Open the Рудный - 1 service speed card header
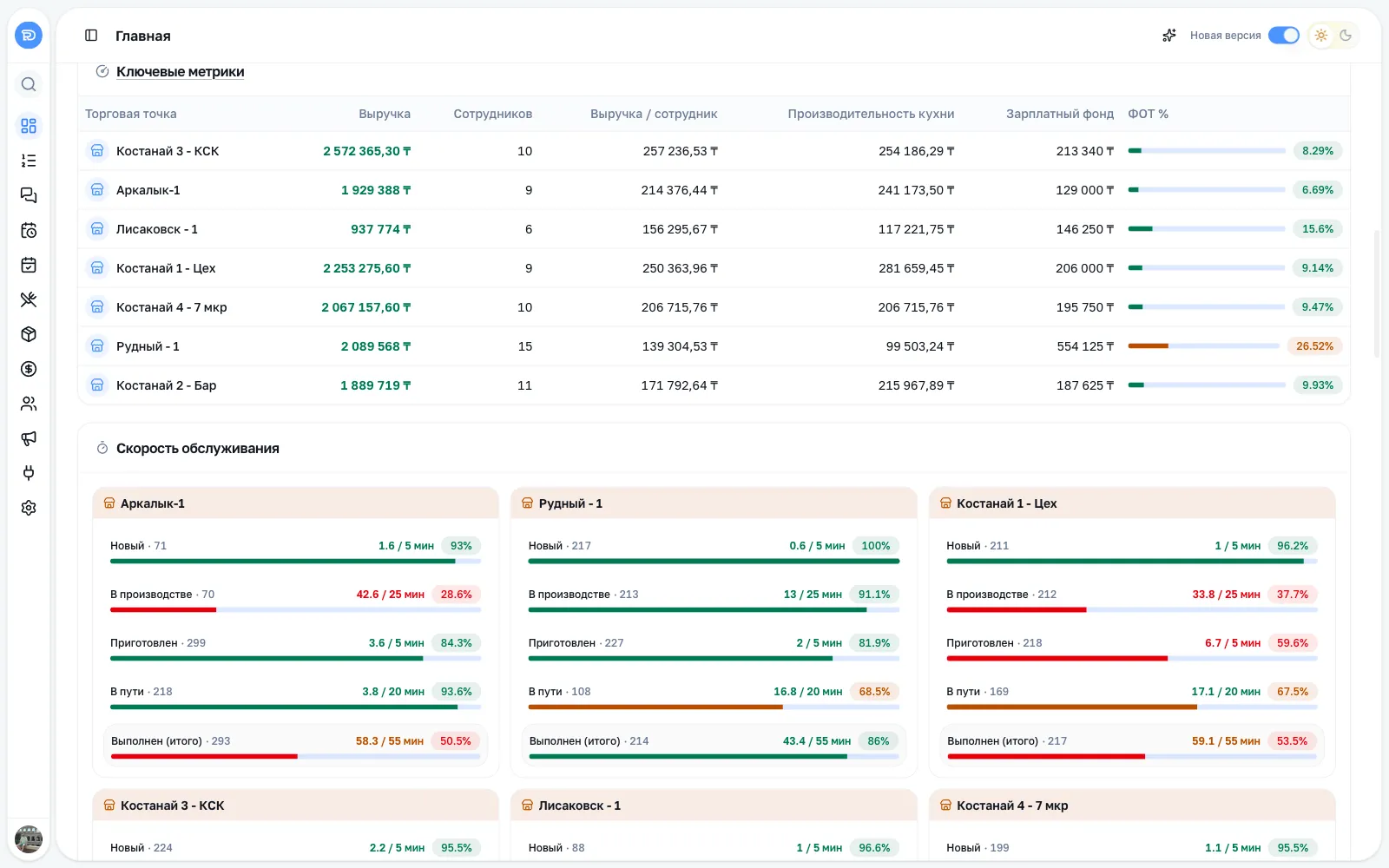Viewport: 1389px width, 868px height. [714, 503]
